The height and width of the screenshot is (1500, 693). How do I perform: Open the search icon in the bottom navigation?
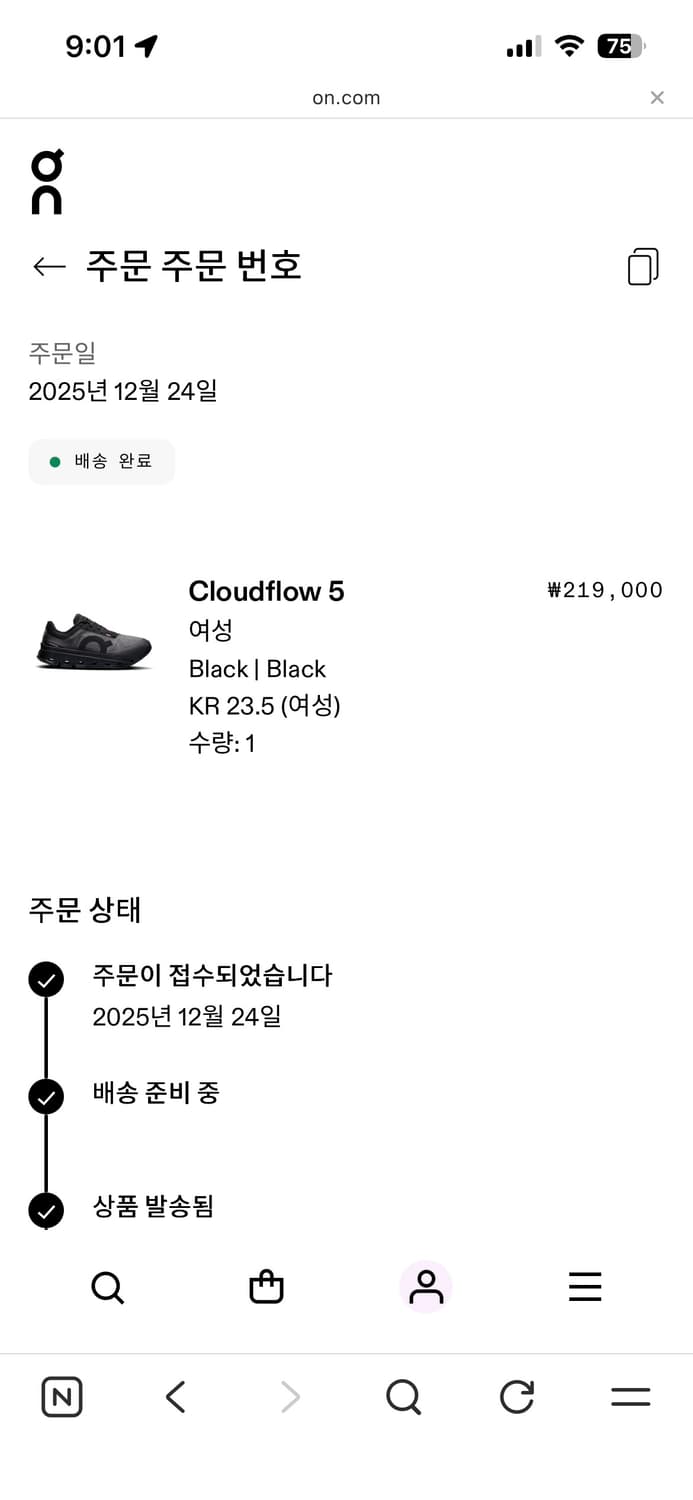[107, 1287]
